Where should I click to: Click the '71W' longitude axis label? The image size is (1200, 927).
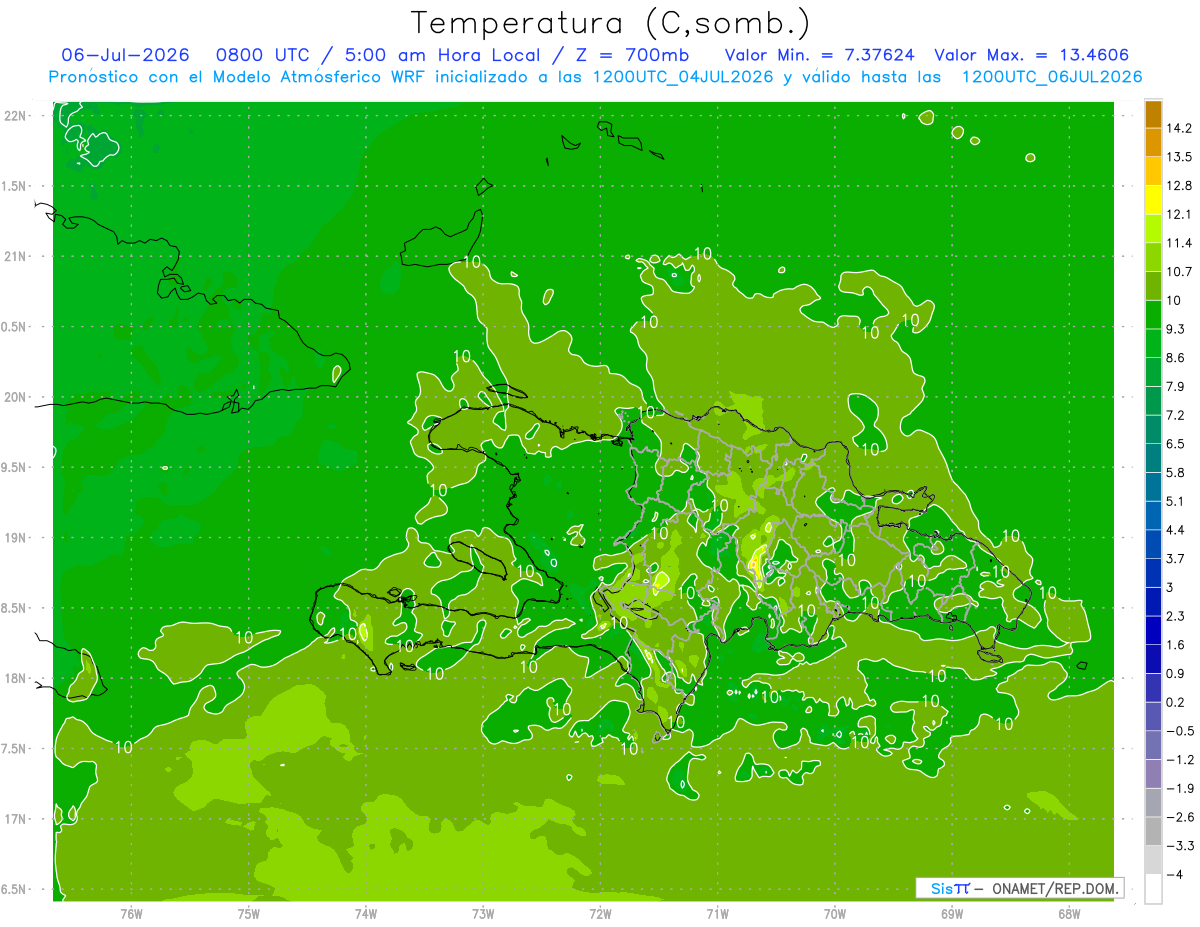pyautogui.click(x=717, y=913)
